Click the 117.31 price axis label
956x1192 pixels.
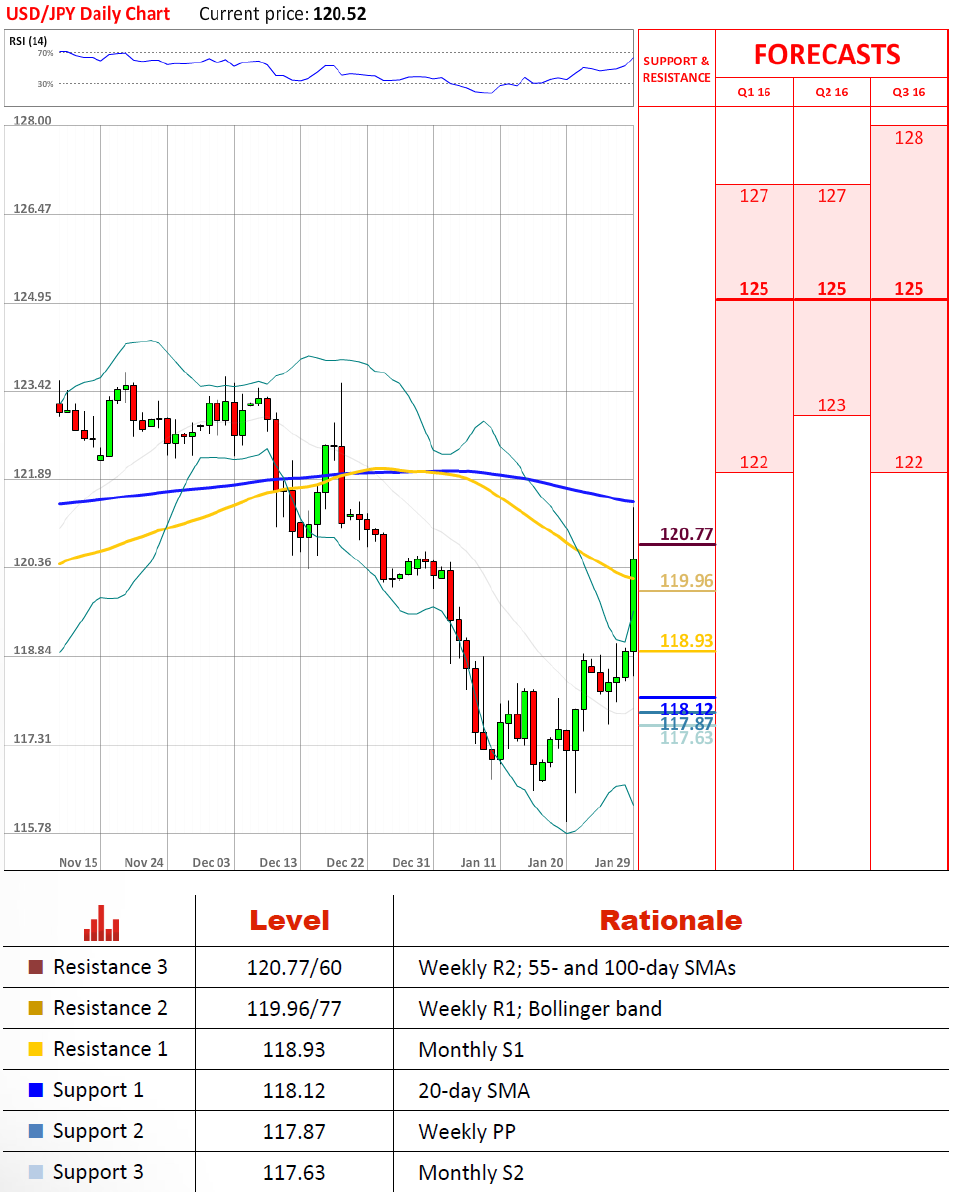(x=33, y=738)
